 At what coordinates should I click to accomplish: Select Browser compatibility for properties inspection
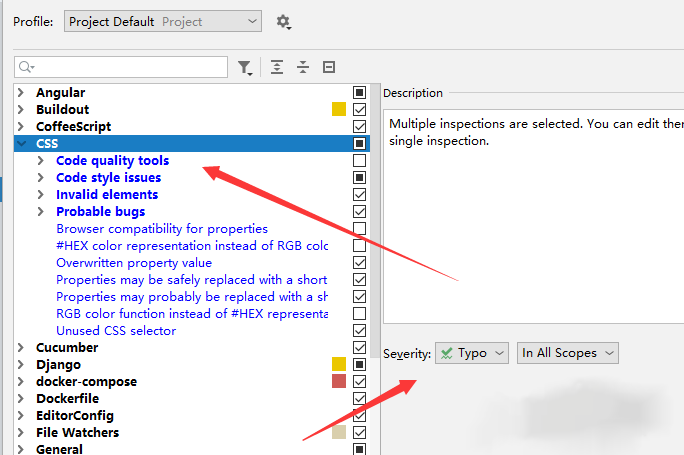pyautogui.click(x=162, y=229)
